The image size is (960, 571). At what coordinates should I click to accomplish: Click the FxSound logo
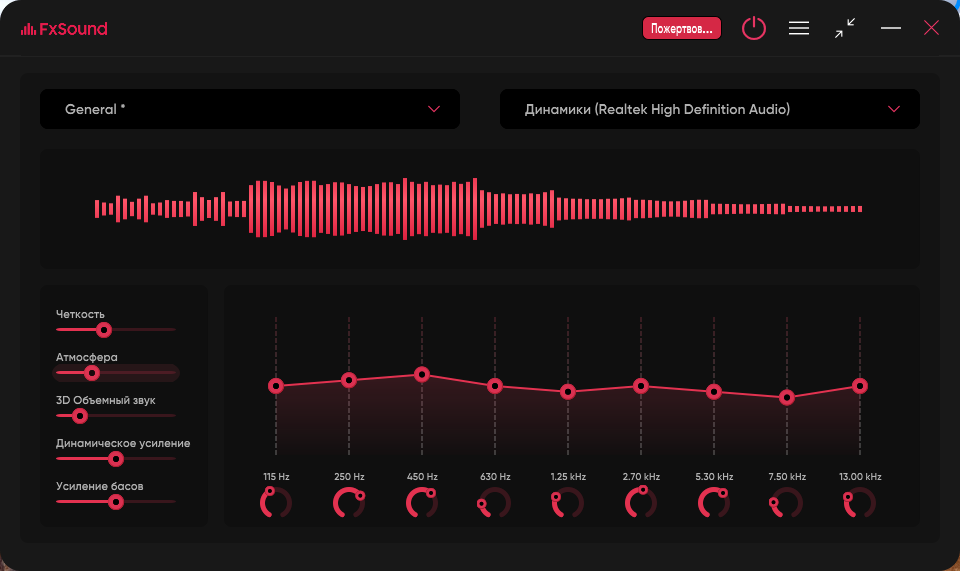[x=64, y=29]
